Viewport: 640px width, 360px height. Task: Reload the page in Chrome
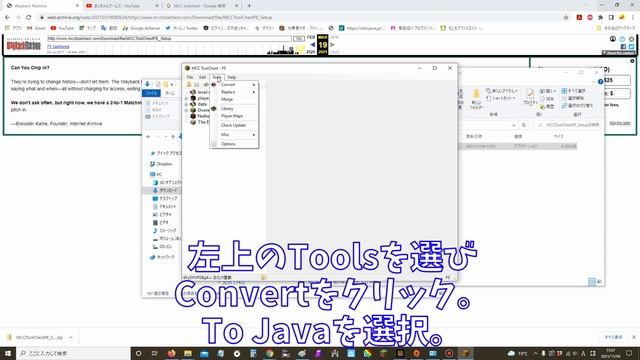coord(29,18)
